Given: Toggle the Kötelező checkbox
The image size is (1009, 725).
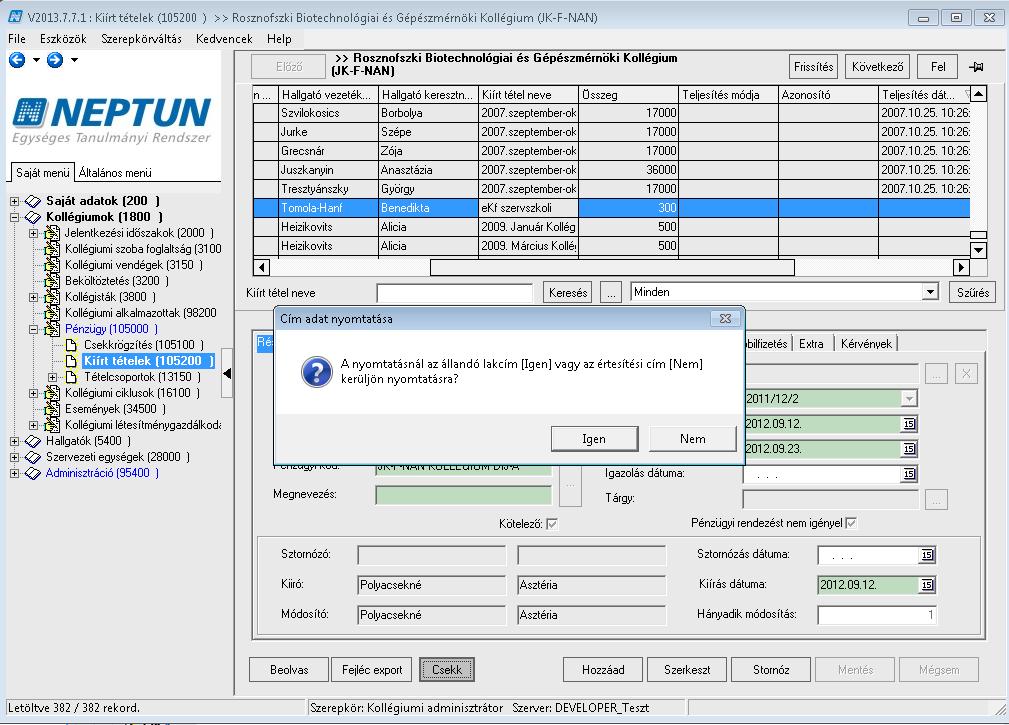Looking at the screenshot, I should pyautogui.click(x=551, y=524).
